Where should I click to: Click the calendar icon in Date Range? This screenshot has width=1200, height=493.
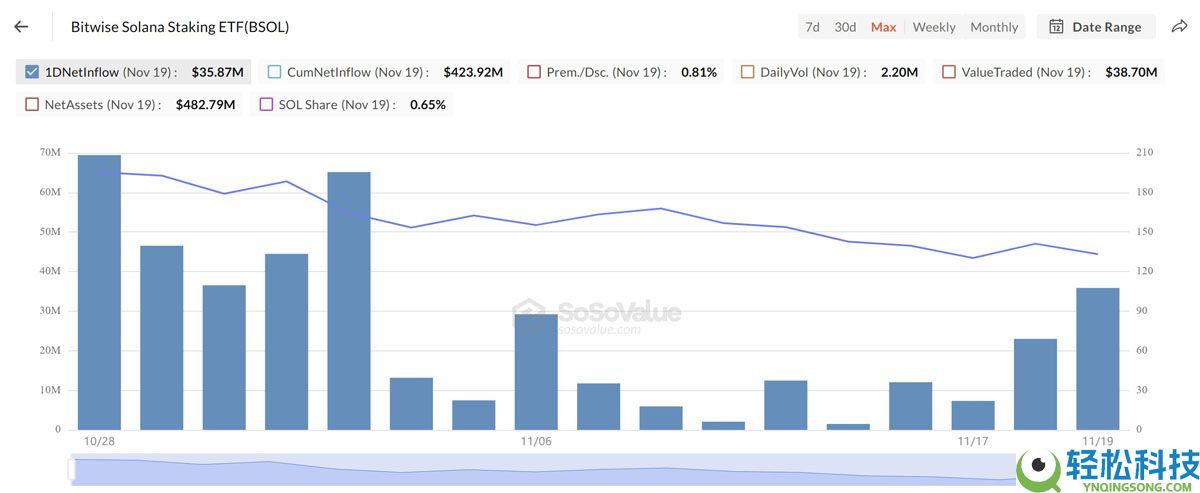[1056, 27]
